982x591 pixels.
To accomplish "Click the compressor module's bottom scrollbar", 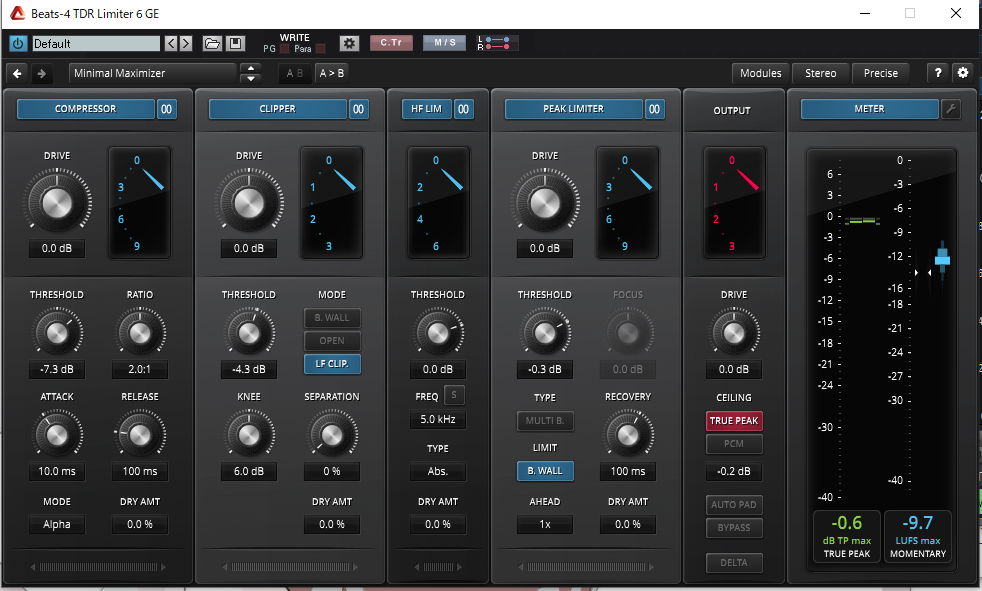I will coord(98,567).
